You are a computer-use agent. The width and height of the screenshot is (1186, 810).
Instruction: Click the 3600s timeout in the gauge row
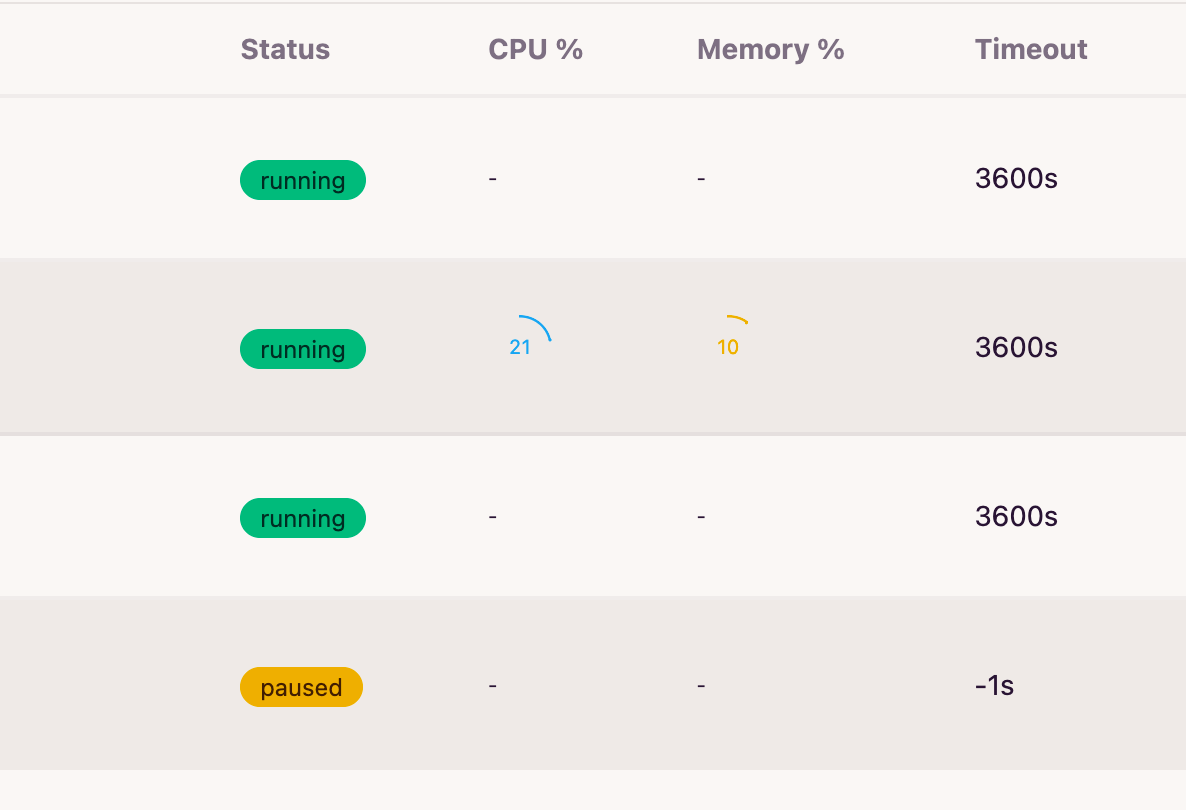(1016, 347)
